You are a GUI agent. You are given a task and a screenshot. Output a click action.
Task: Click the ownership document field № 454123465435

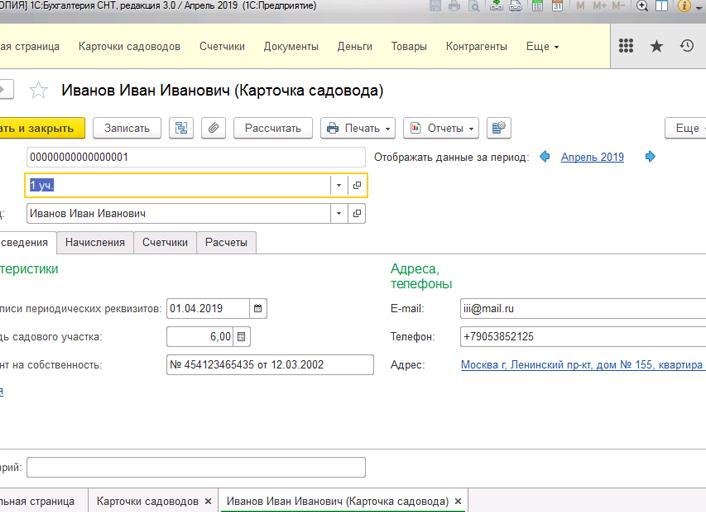click(270, 364)
